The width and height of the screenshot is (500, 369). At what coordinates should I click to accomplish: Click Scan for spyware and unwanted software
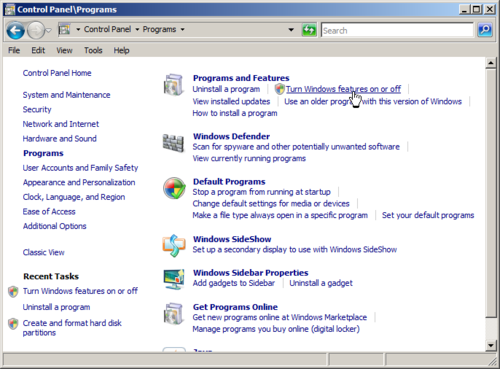[296, 147]
